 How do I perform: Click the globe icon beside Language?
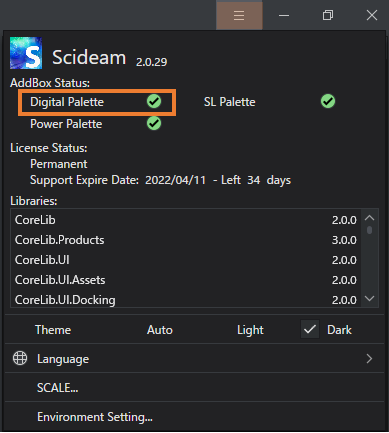[20, 358]
